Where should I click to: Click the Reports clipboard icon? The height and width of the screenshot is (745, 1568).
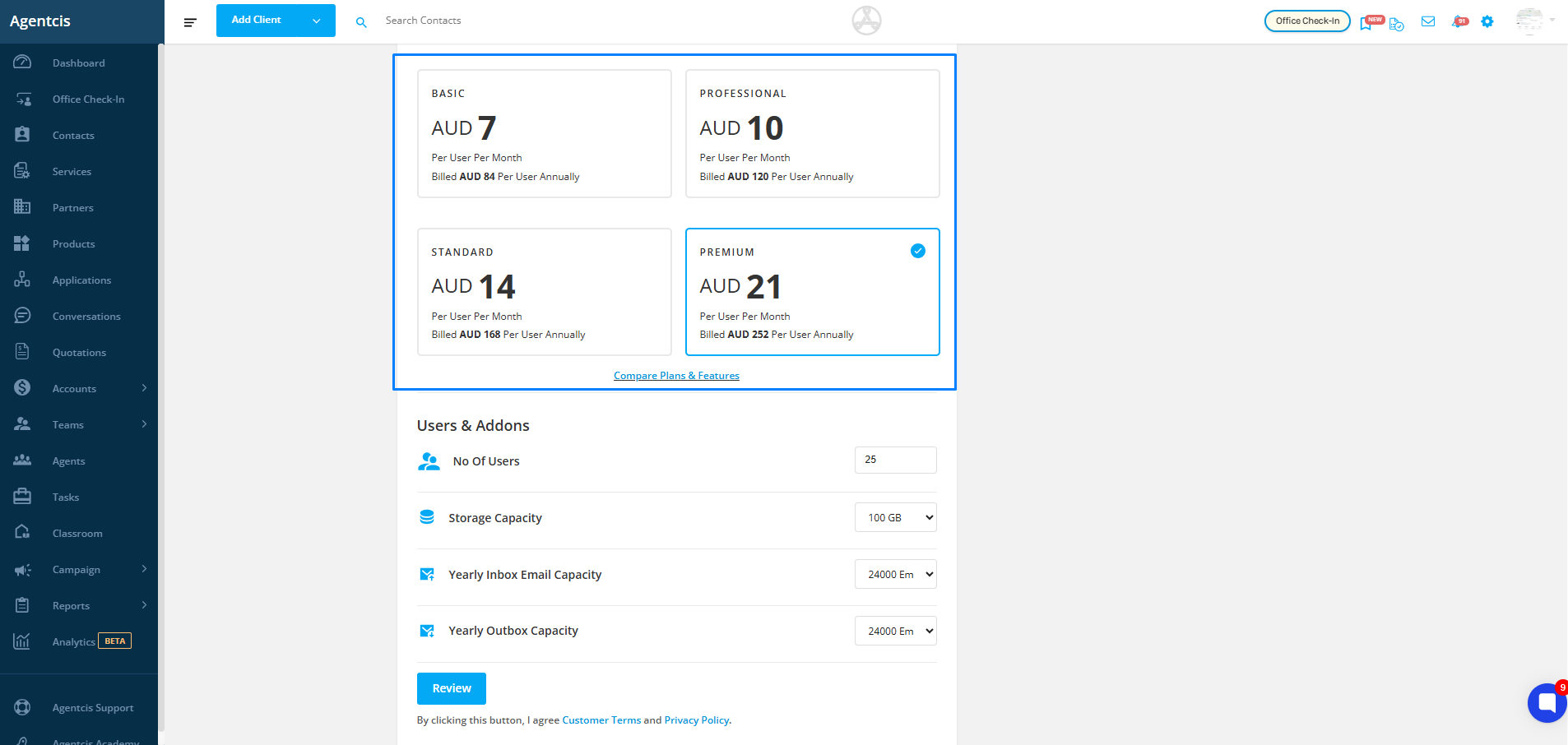click(22, 605)
